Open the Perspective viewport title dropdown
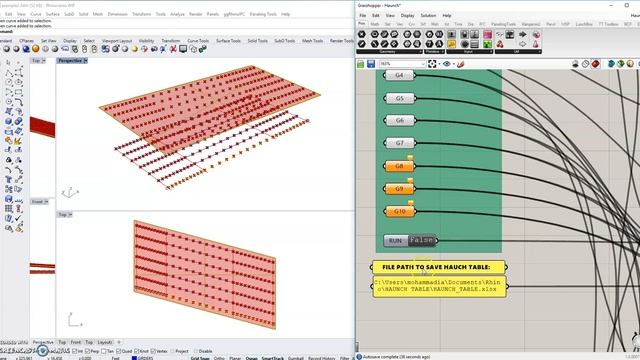Image resolution: width=640 pixels, height=360 pixels. point(85,61)
